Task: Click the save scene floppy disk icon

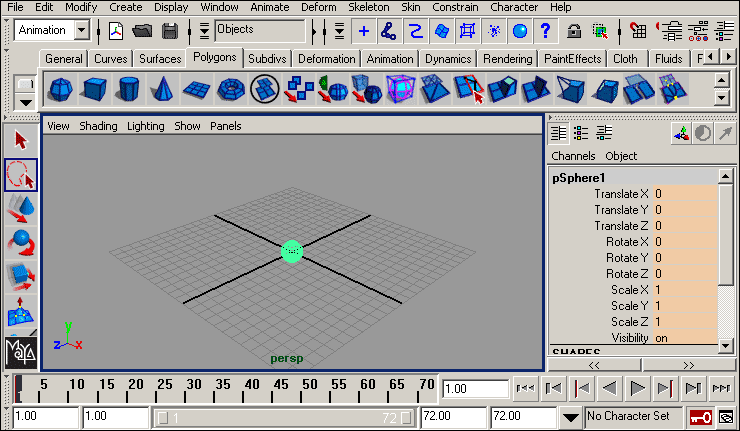Action: pos(170,31)
